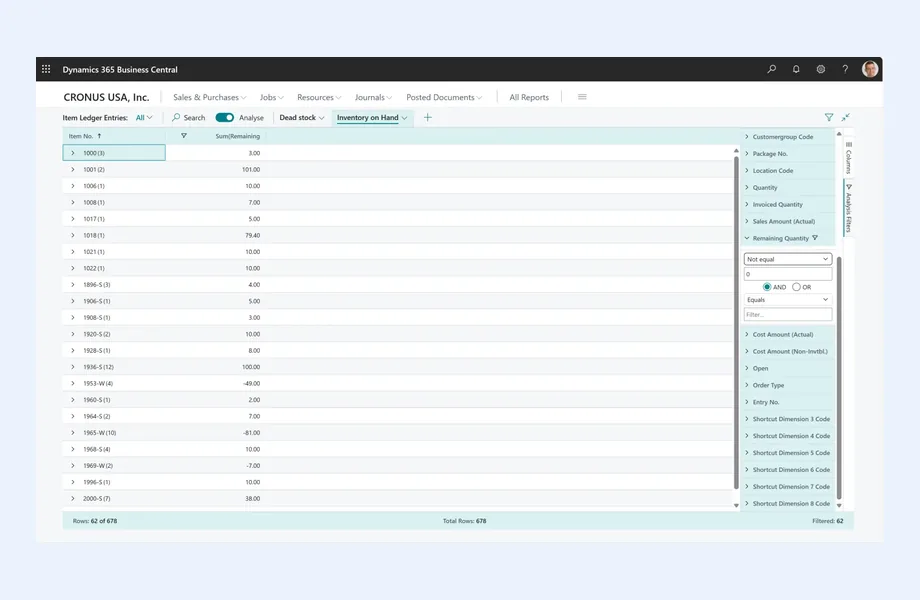920x600 pixels.
Task: Open the Analysis Filters side panel tab
Action: [848, 208]
